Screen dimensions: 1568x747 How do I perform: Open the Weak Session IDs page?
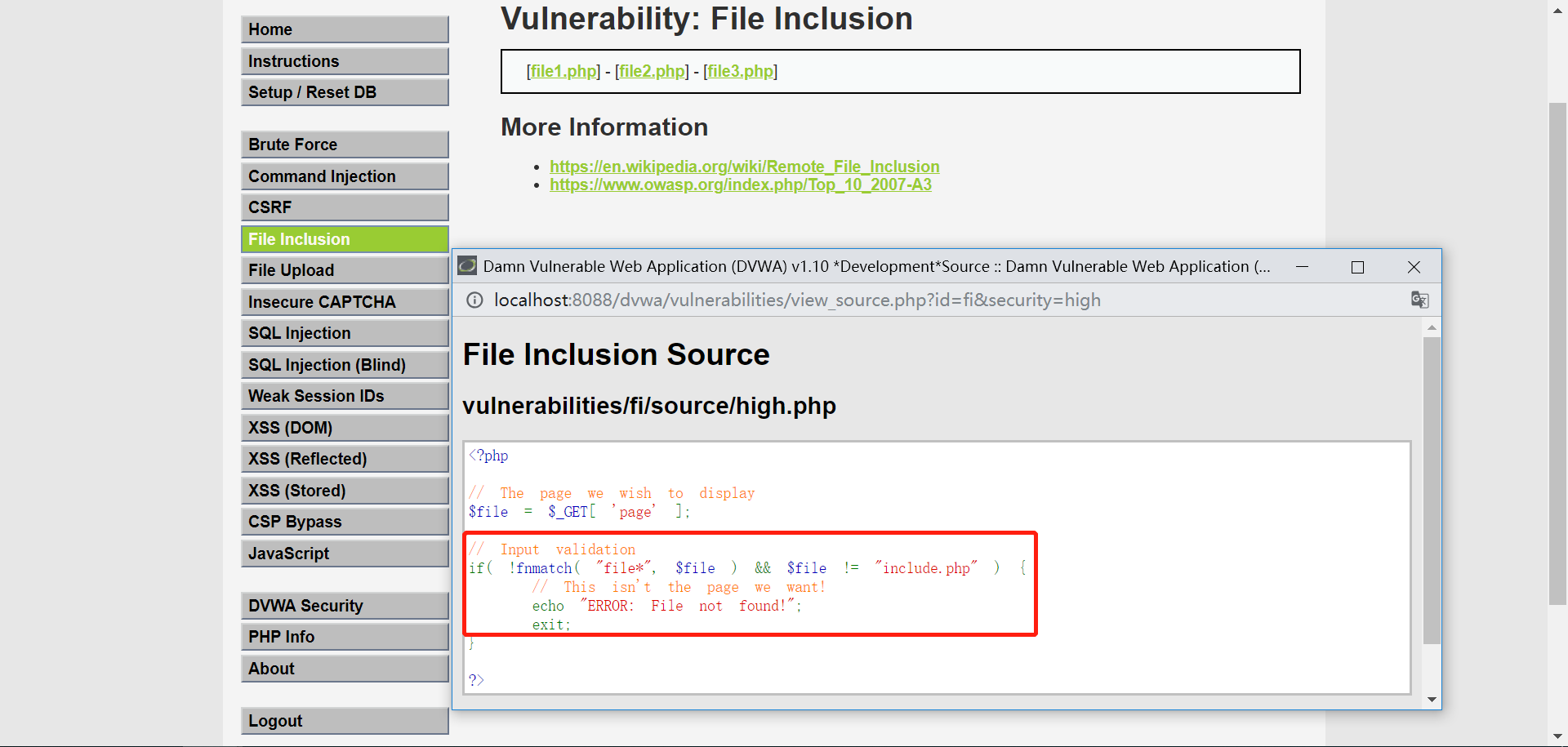point(345,396)
